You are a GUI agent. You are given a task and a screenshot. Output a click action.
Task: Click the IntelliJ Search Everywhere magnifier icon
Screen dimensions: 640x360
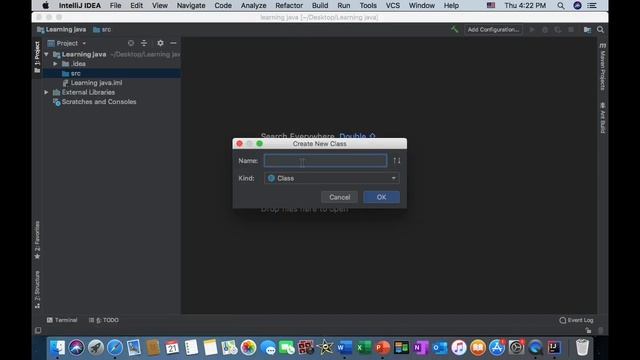(x=600, y=29)
